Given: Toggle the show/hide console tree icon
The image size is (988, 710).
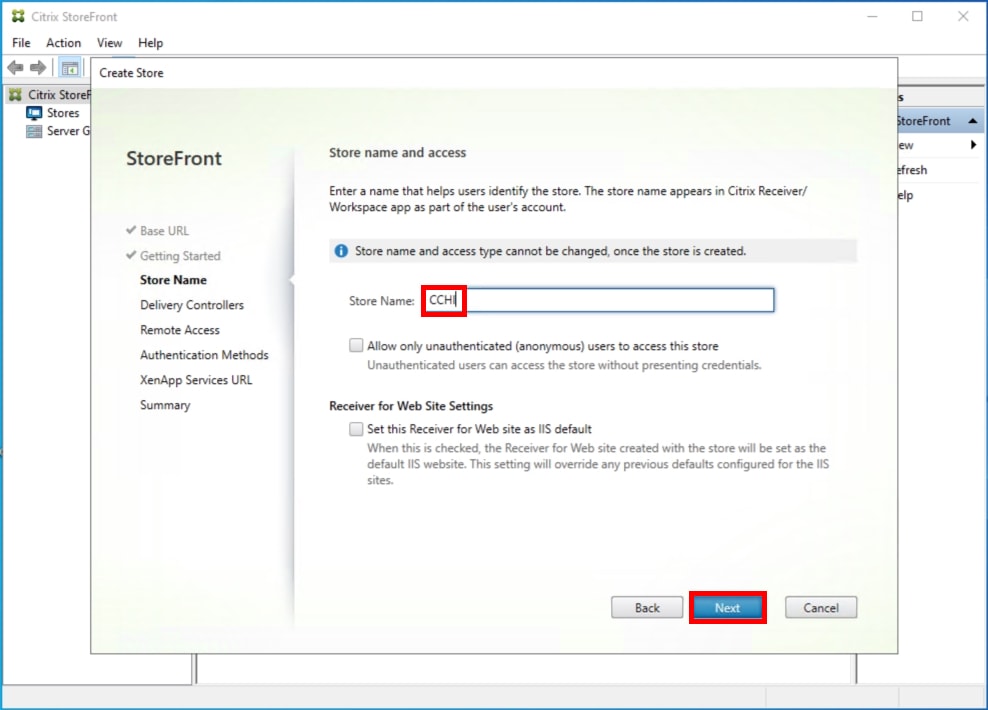Looking at the screenshot, I should pos(69,68).
